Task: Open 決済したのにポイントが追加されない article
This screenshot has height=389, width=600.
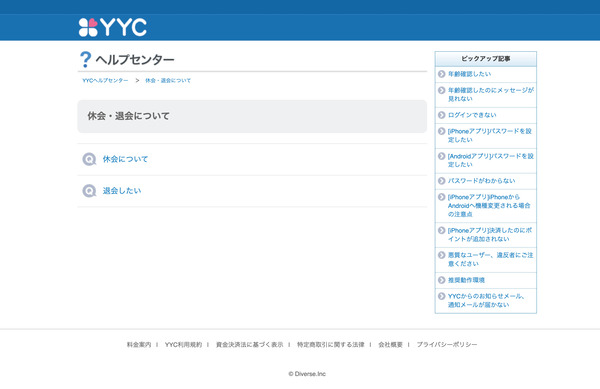Action: 490,234
